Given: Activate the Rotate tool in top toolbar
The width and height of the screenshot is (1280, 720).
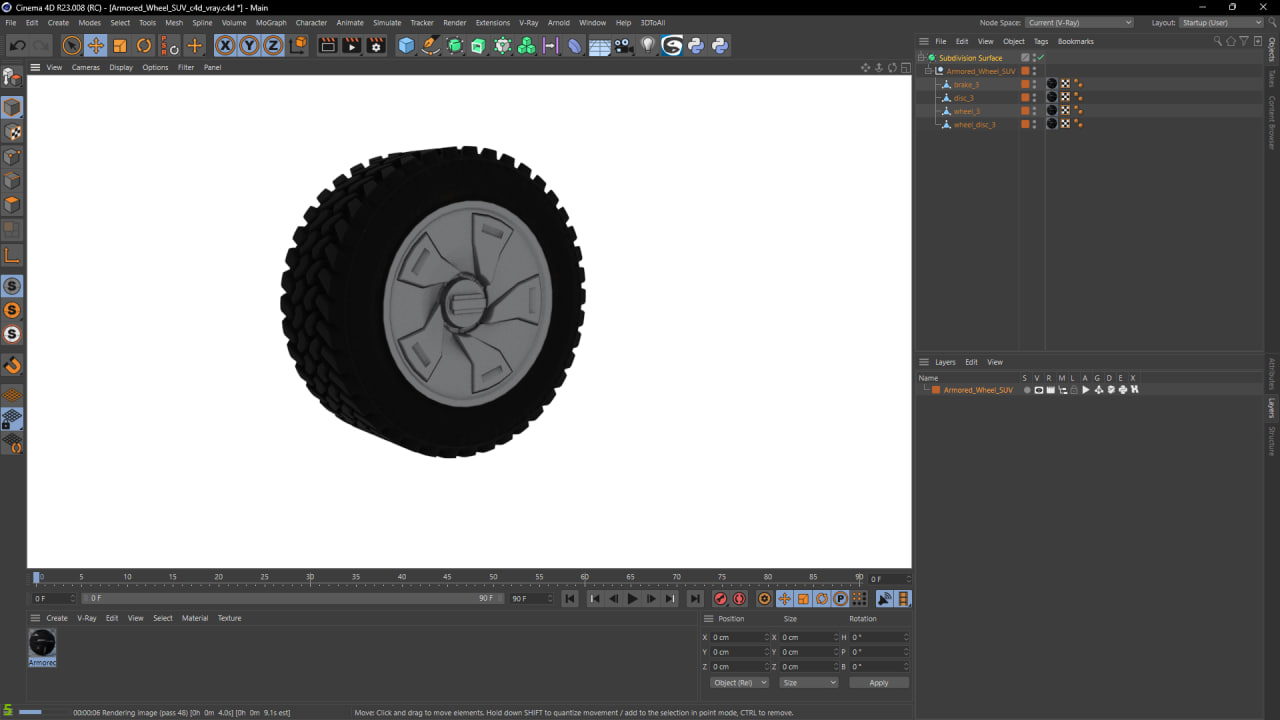Looking at the screenshot, I should point(144,45).
